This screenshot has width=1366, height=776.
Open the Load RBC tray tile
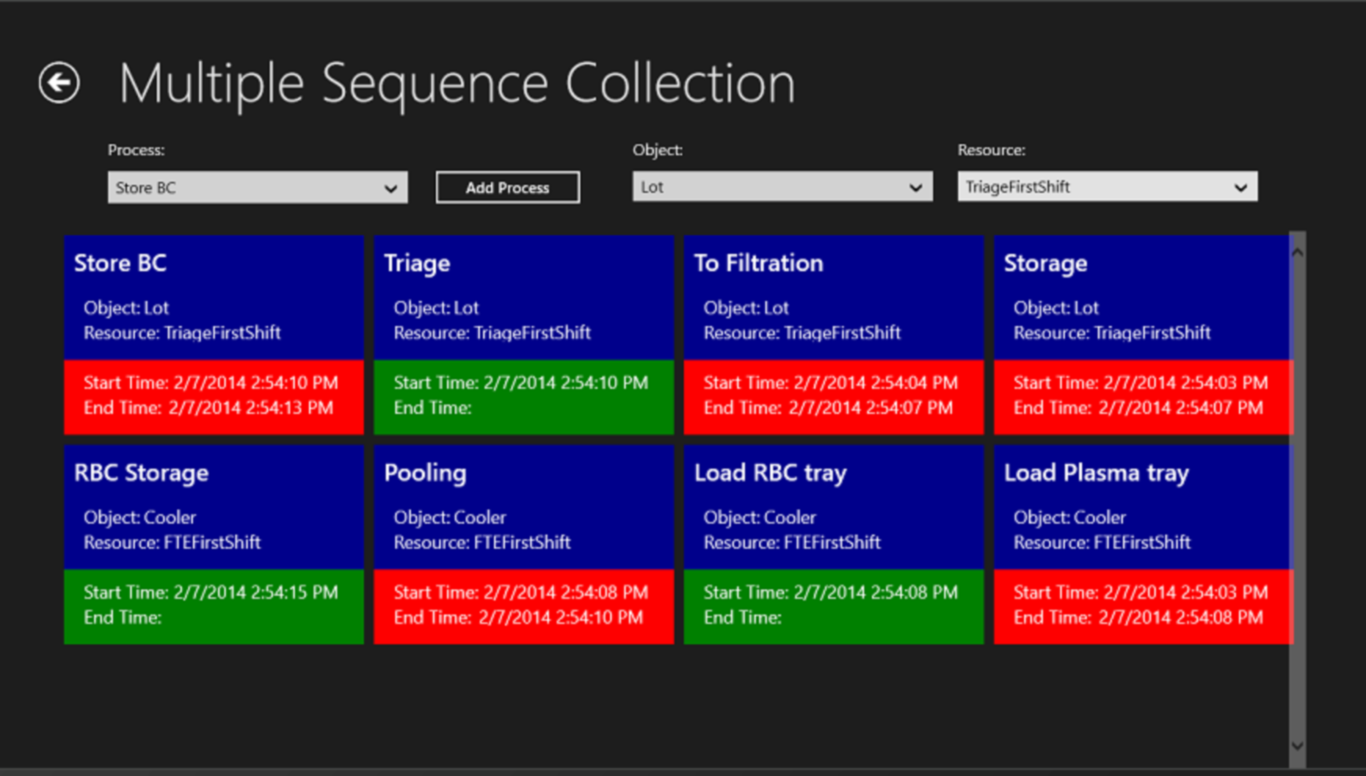click(x=833, y=507)
